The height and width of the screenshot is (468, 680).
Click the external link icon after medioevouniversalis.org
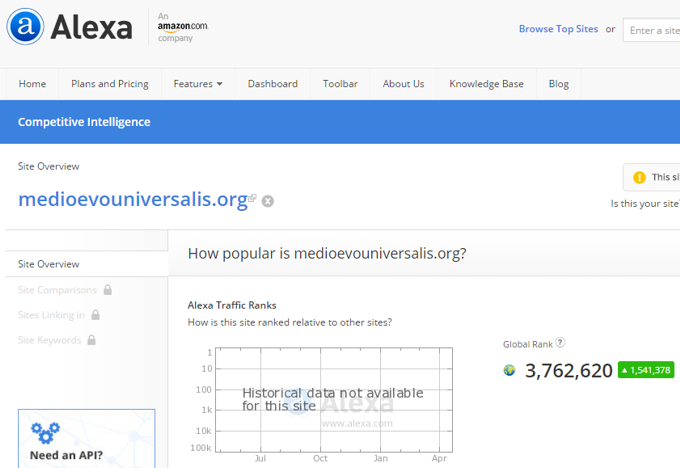(252, 198)
